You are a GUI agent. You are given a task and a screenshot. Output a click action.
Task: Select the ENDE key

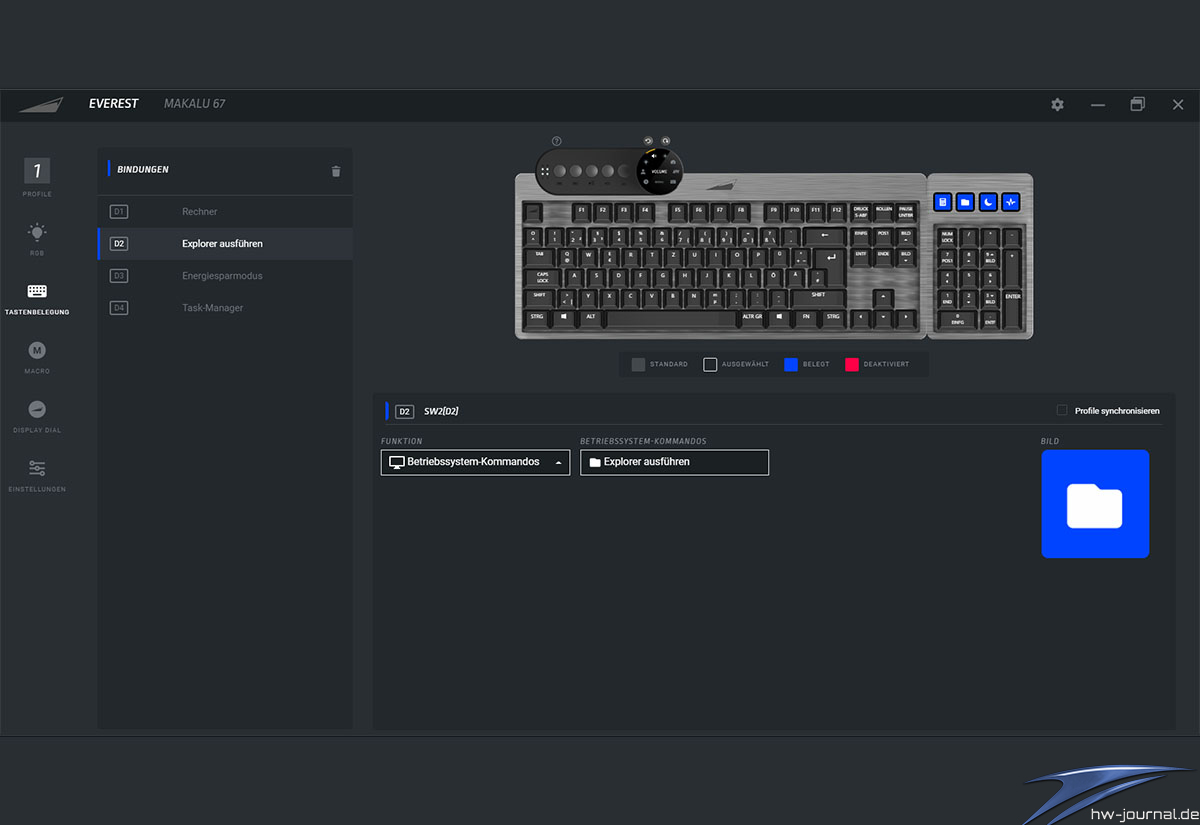883,256
